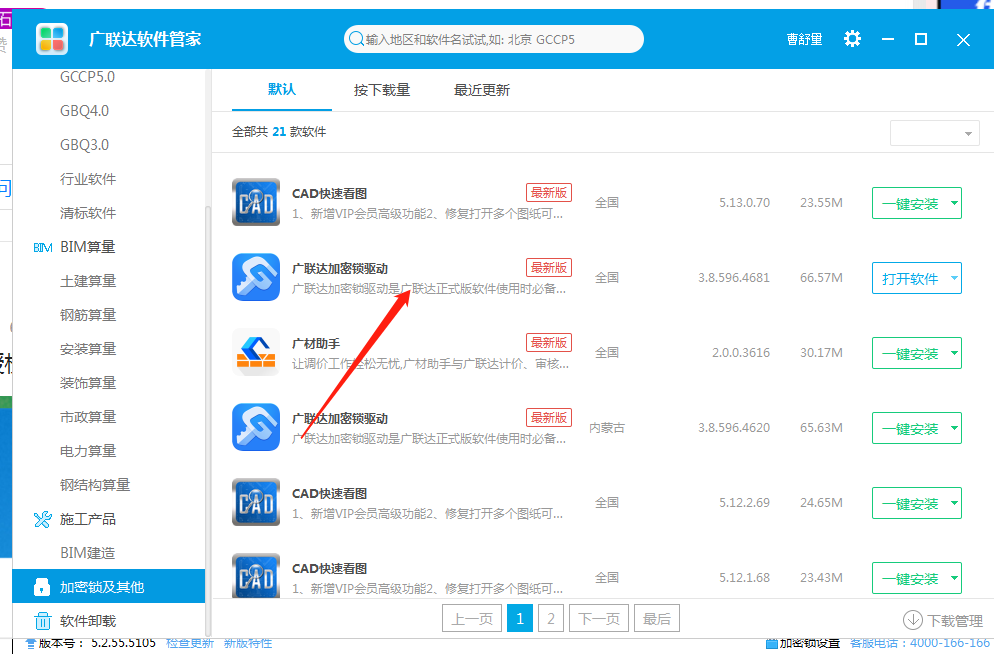Click 打开软件 for 广联达加密锁驱动
Screen dimensions: 994x654
(x=910, y=278)
